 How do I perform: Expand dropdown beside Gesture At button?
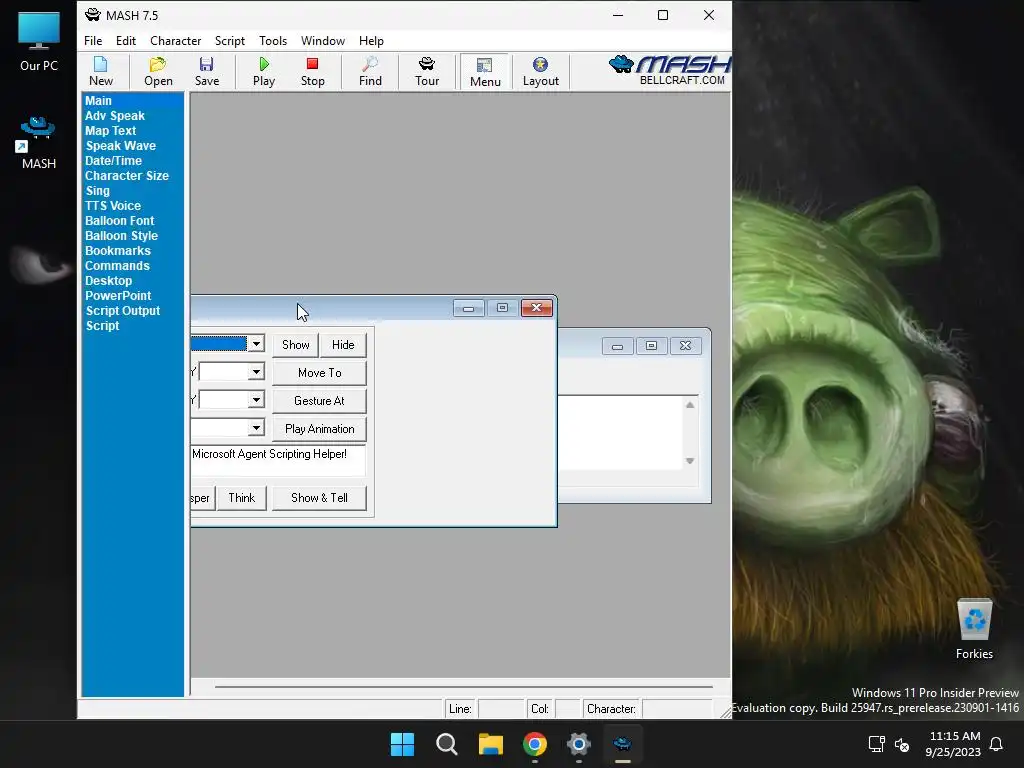pos(256,400)
